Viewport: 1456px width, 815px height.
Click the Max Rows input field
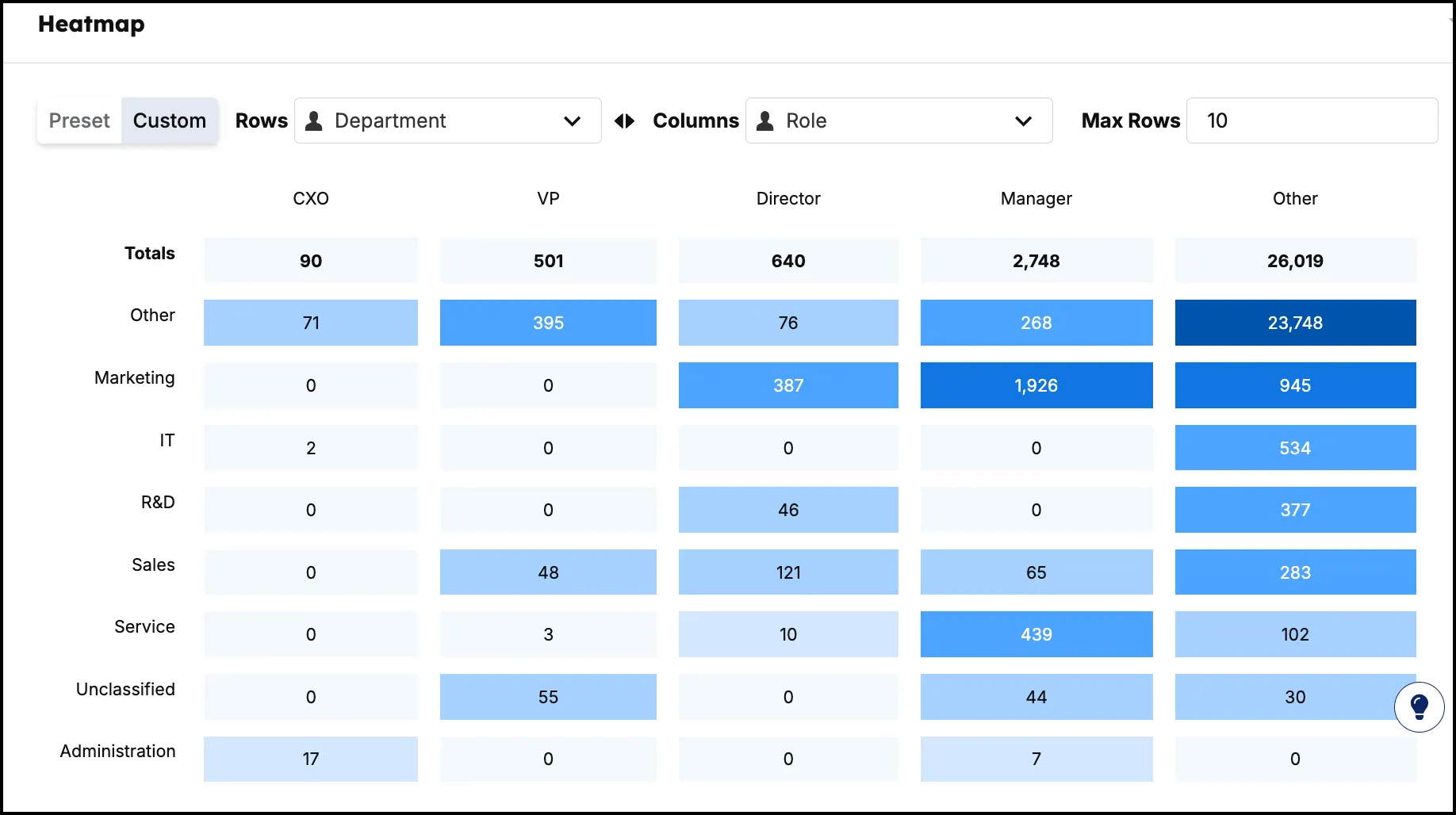point(1312,121)
